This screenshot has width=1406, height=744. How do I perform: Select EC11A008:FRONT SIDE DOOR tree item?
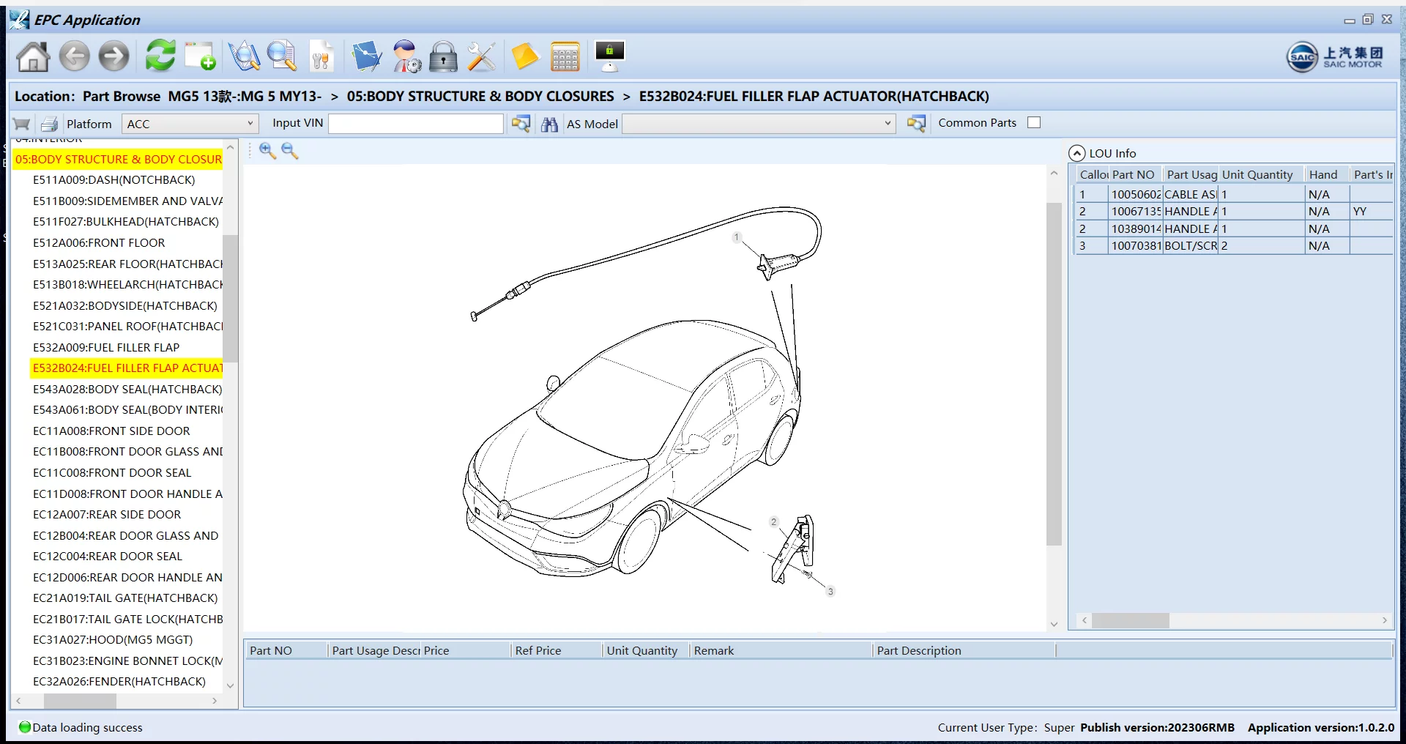(x=111, y=431)
